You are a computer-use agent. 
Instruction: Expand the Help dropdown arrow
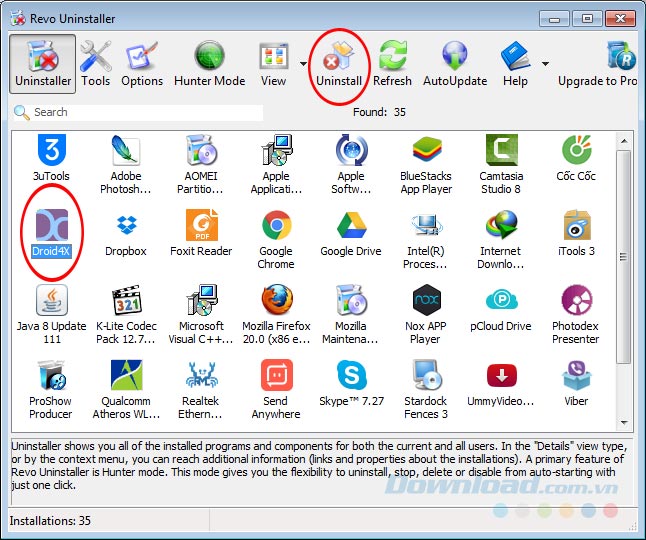(x=545, y=63)
